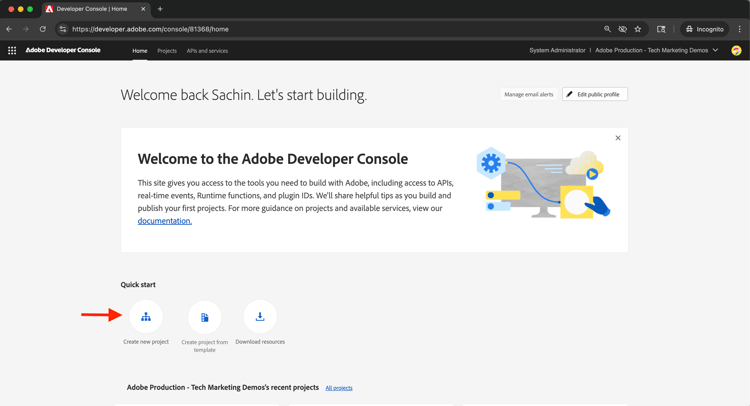Open Create project from template icon
The height and width of the screenshot is (406, 750).
205,317
